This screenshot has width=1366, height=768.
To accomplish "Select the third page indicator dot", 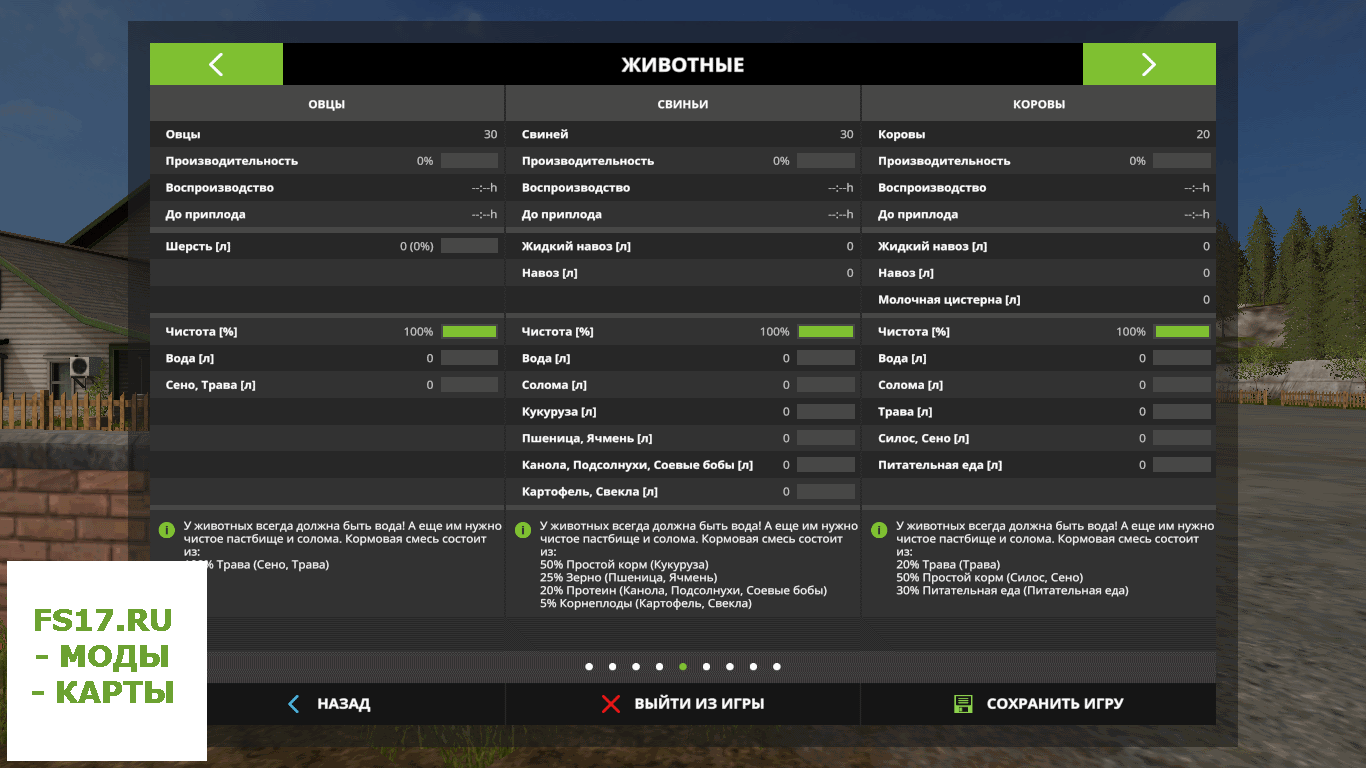I will [x=635, y=666].
